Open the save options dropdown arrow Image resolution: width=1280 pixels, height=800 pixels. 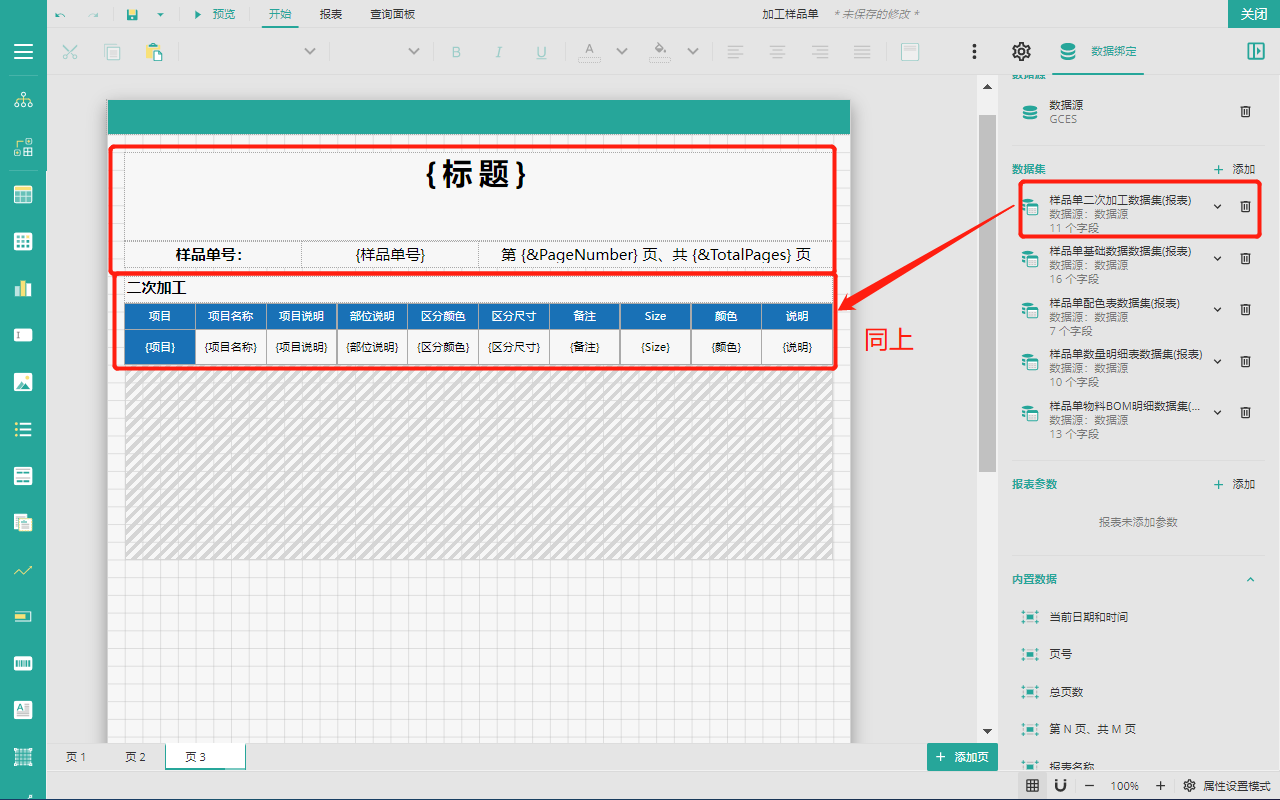point(160,14)
